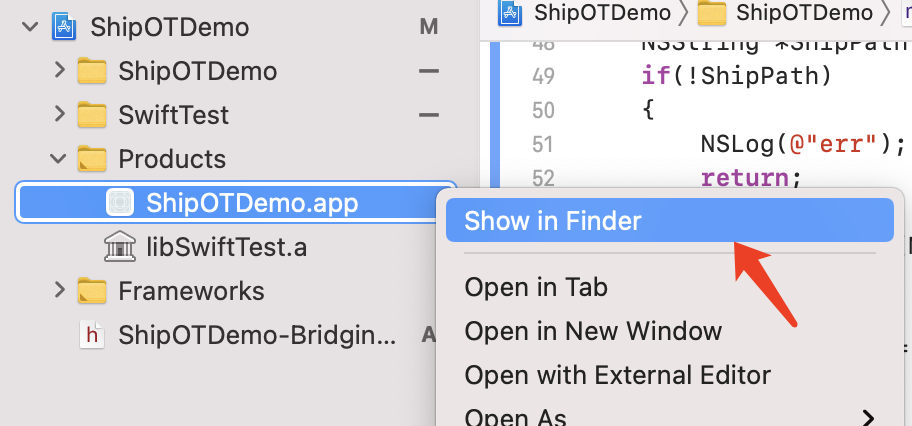
Task: Expand the Frameworks group
Action: (x=59, y=291)
